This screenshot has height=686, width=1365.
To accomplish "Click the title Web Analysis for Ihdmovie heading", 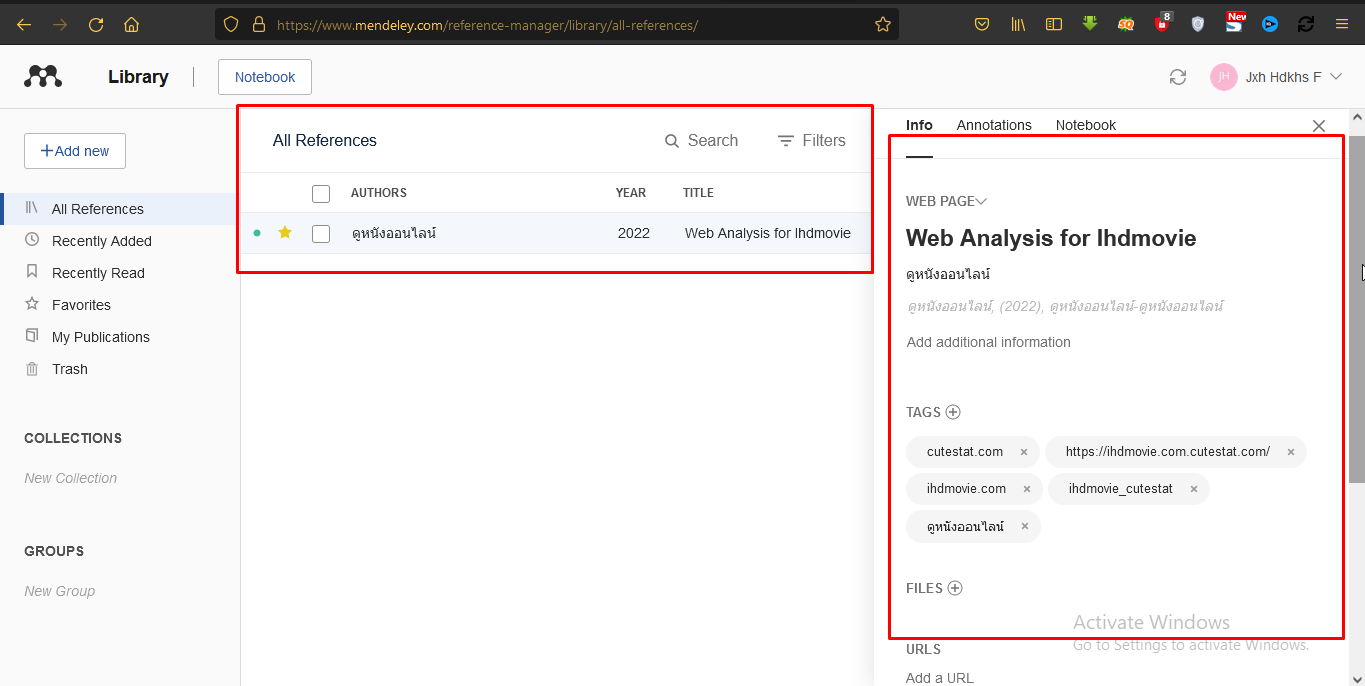I will (1051, 238).
